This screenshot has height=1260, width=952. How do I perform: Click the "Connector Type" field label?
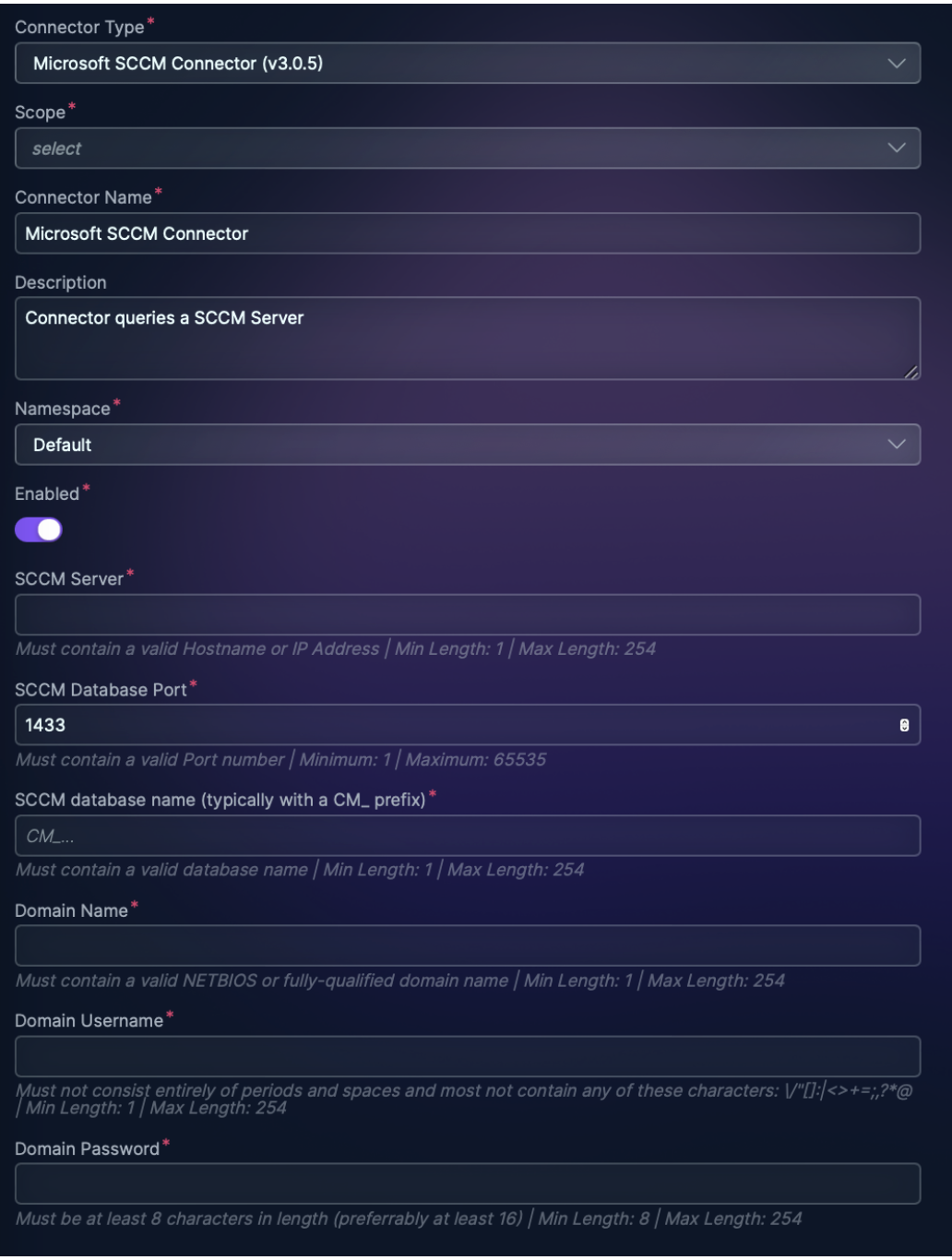point(79,28)
